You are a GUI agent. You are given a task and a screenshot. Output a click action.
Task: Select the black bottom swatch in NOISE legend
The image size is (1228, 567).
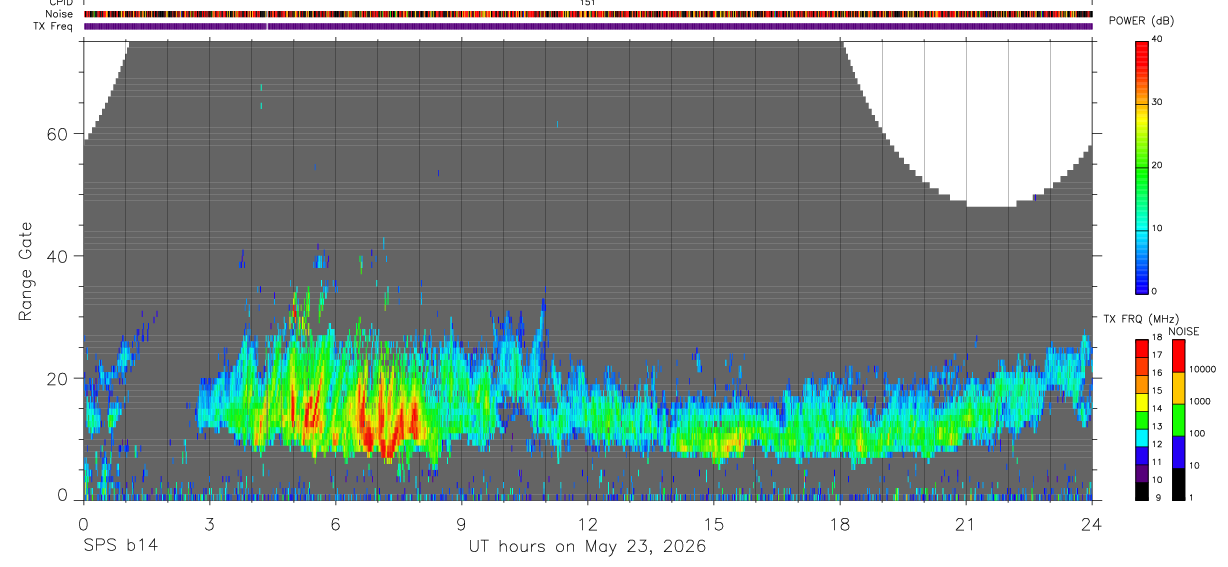pos(1178,484)
